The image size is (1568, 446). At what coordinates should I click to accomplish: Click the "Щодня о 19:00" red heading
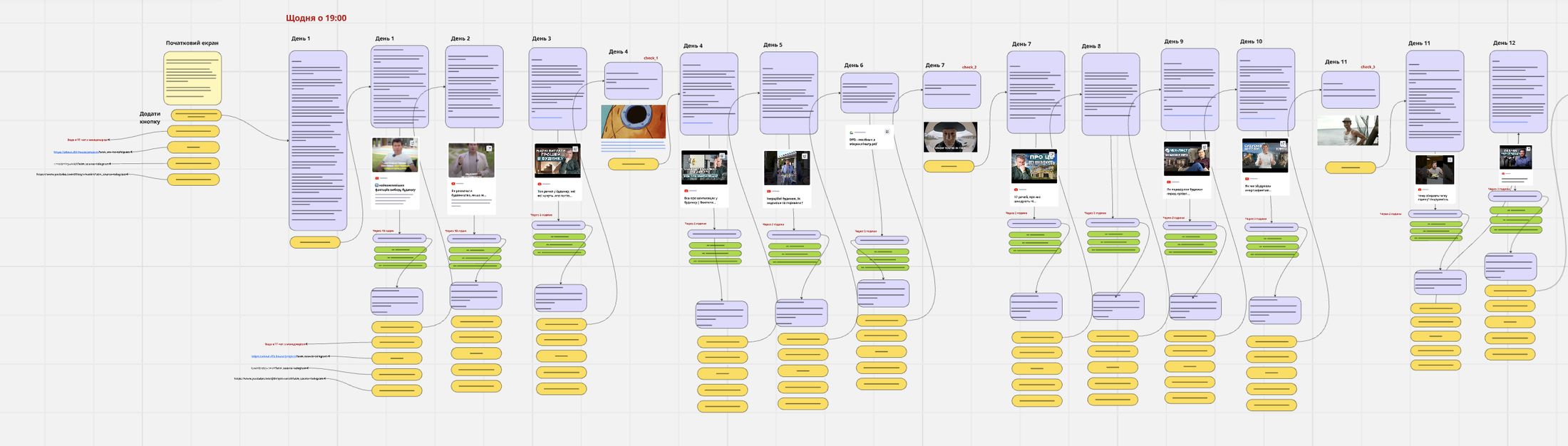pyautogui.click(x=316, y=18)
